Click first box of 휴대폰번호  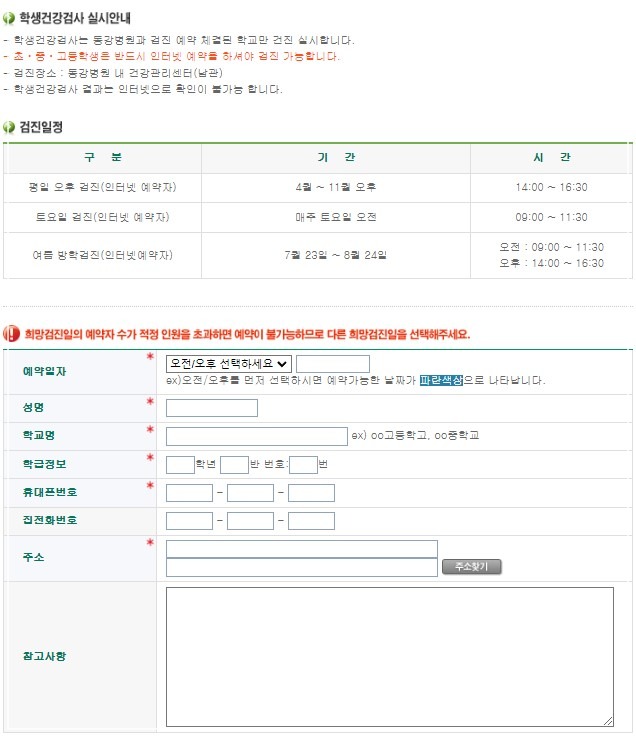(x=189, y=493)
